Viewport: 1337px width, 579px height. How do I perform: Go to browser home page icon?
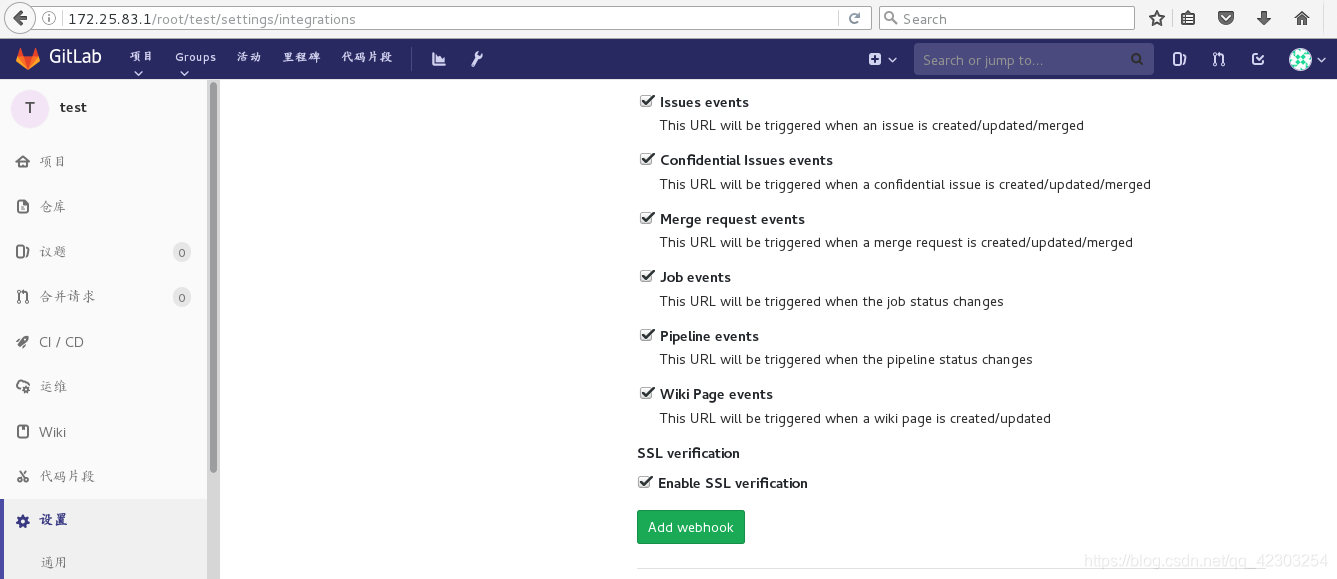[1302, 18]
